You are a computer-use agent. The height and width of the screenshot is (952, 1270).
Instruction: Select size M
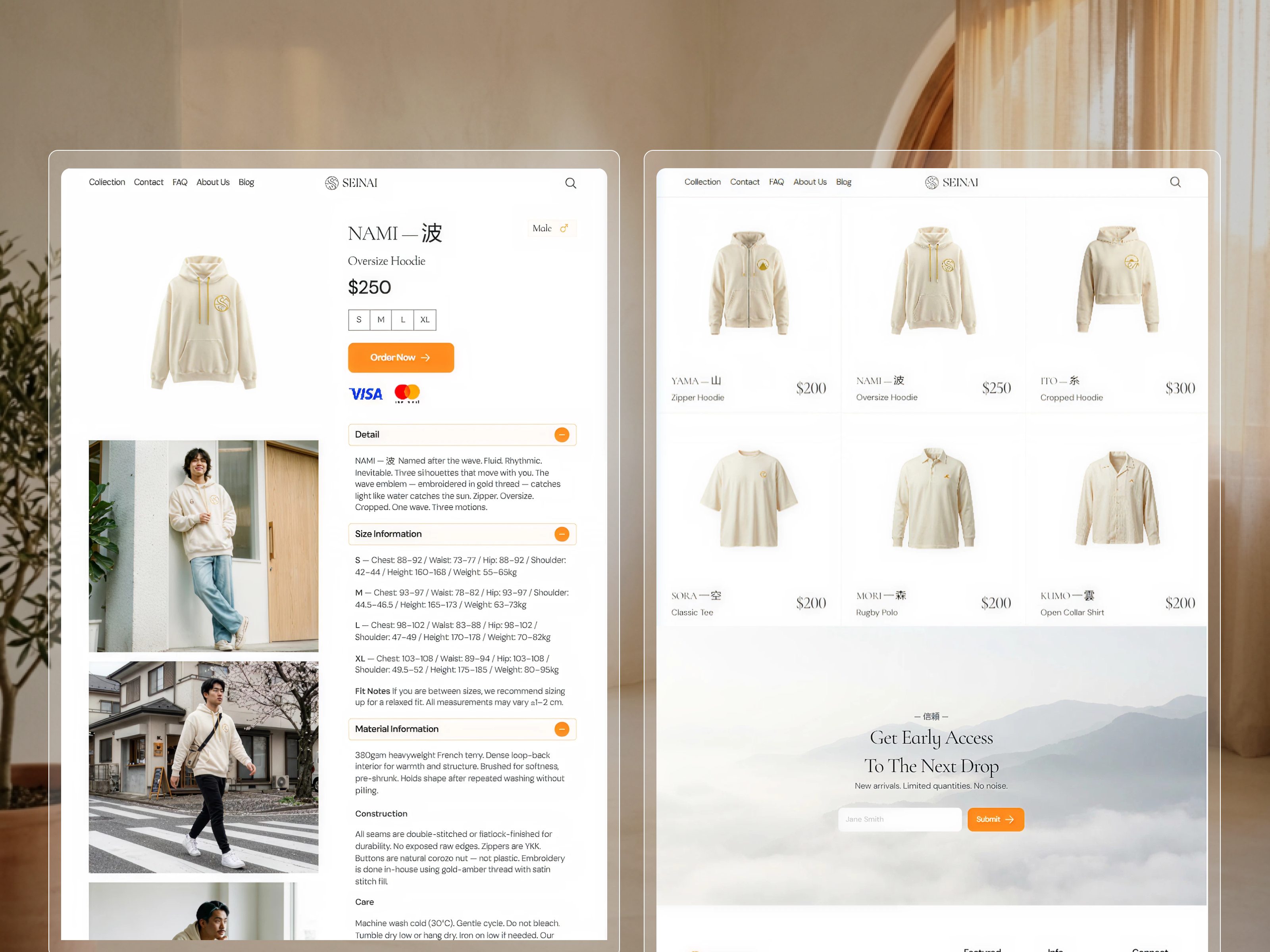coord(381,320)
